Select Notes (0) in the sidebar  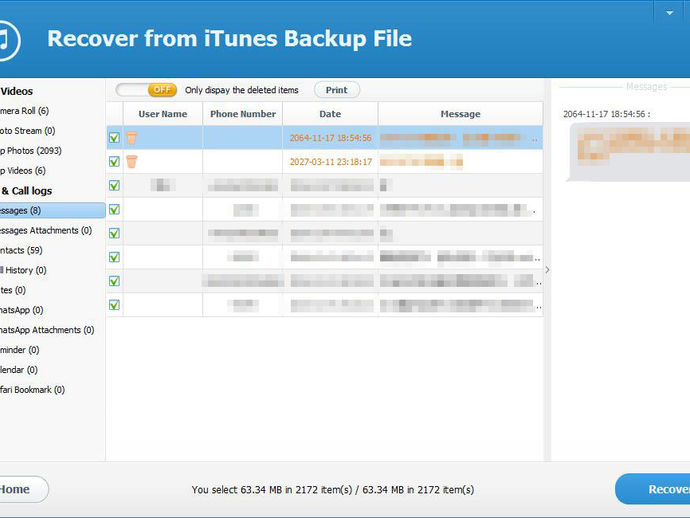pos(13,290)
